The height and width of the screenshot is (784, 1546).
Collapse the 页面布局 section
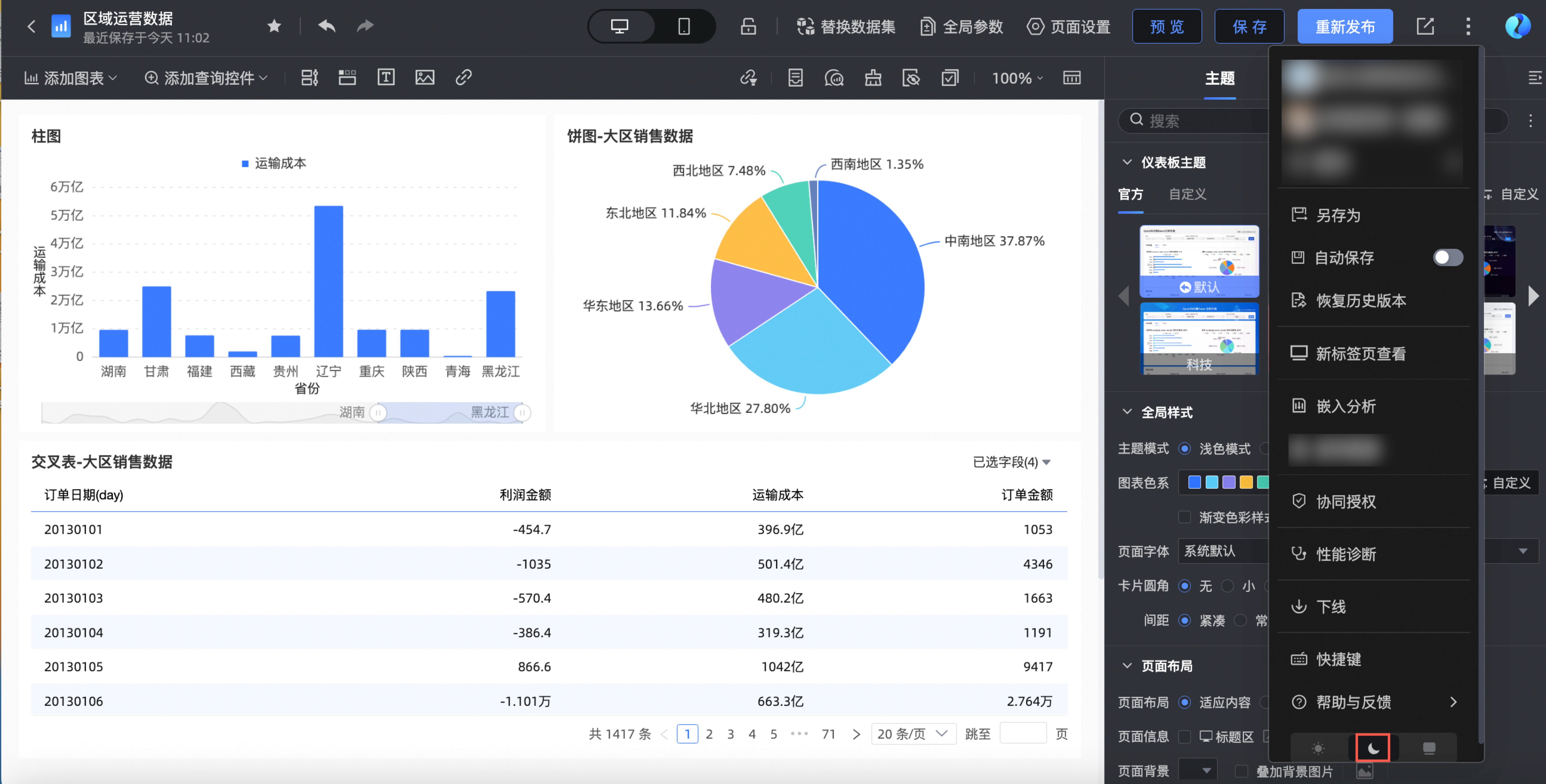coord(1127,665)
